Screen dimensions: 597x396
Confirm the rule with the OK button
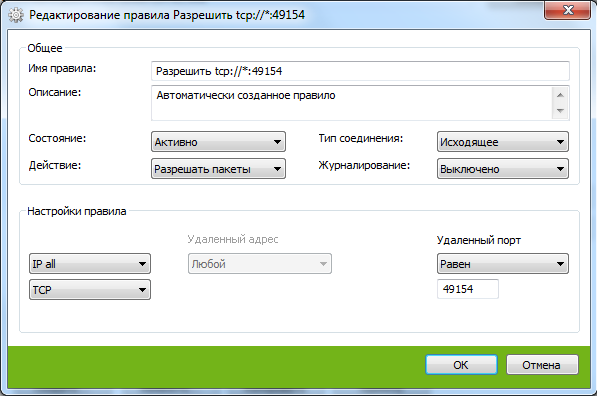click(461, 365)
